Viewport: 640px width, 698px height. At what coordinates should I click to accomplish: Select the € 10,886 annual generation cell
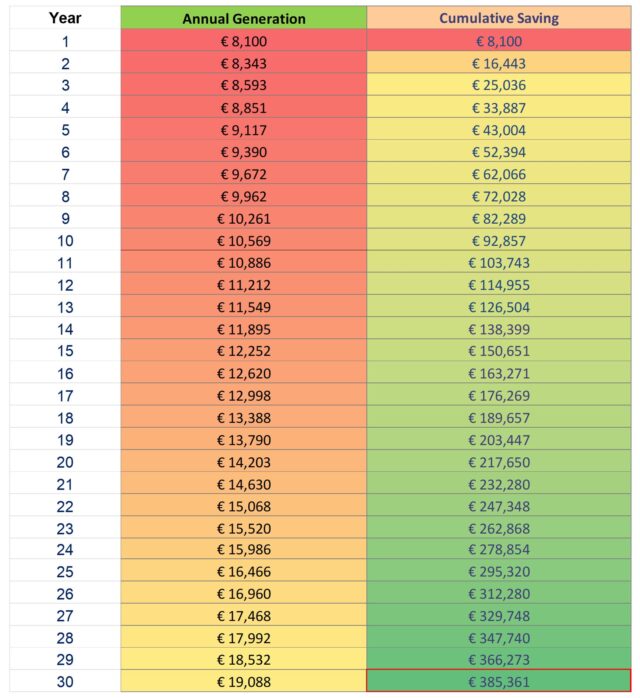click(x=243, y=263)
